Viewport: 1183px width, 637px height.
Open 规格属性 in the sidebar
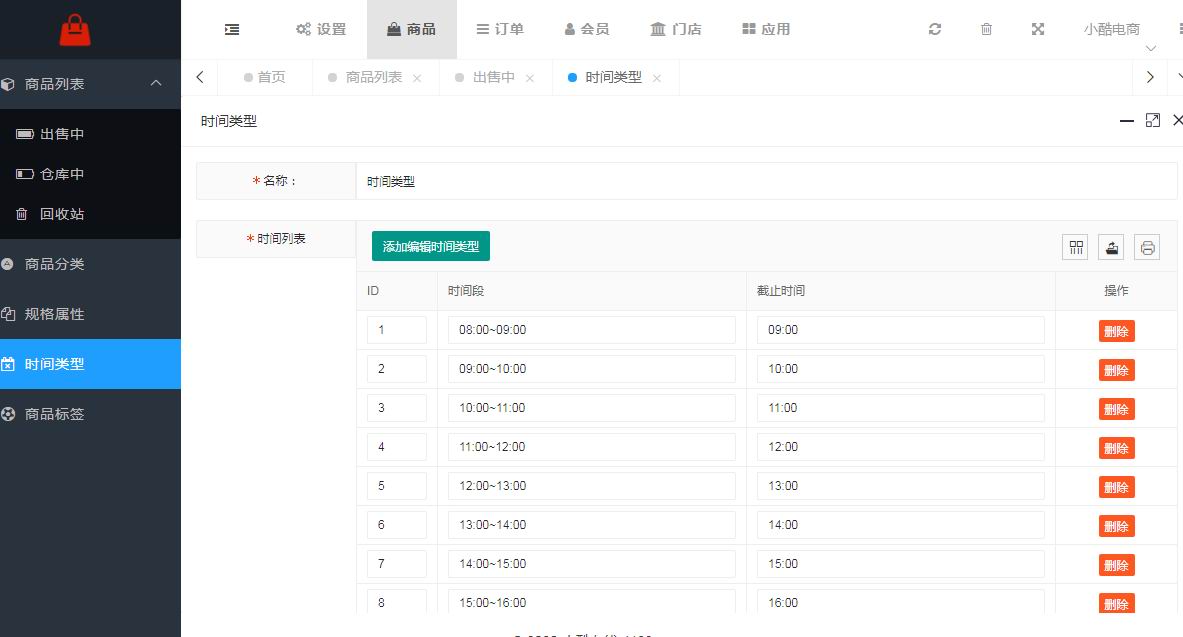pyautogui.click(x=91, y=314)
